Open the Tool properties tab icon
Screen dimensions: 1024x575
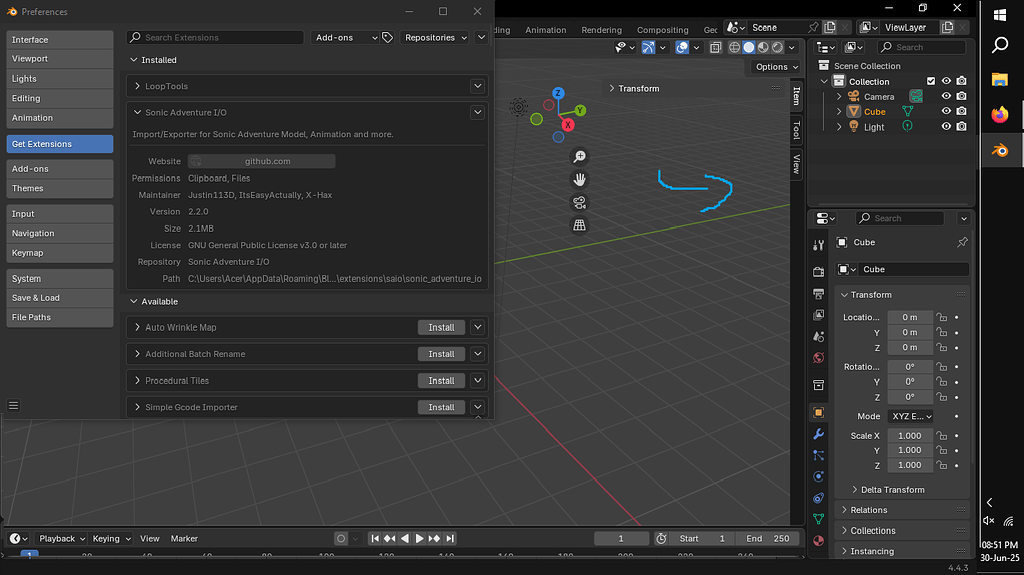tap(818, 246)
